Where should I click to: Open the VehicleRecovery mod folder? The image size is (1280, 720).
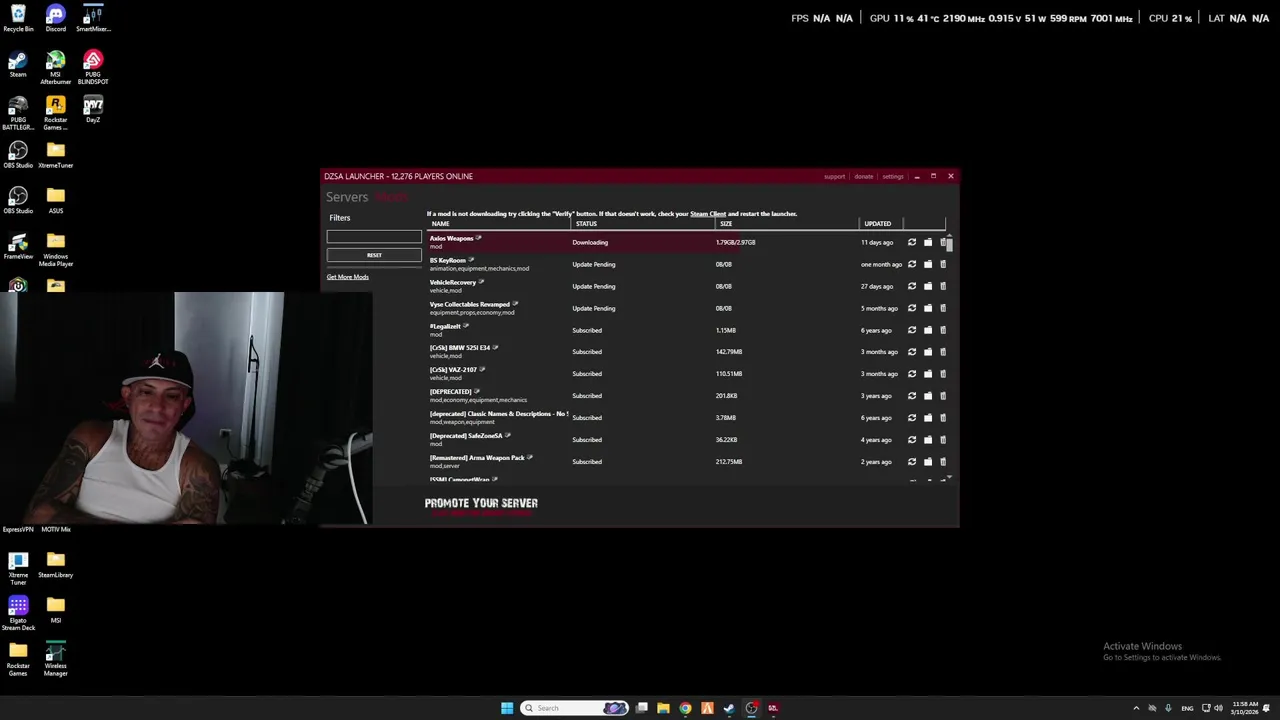coord(928,286)
